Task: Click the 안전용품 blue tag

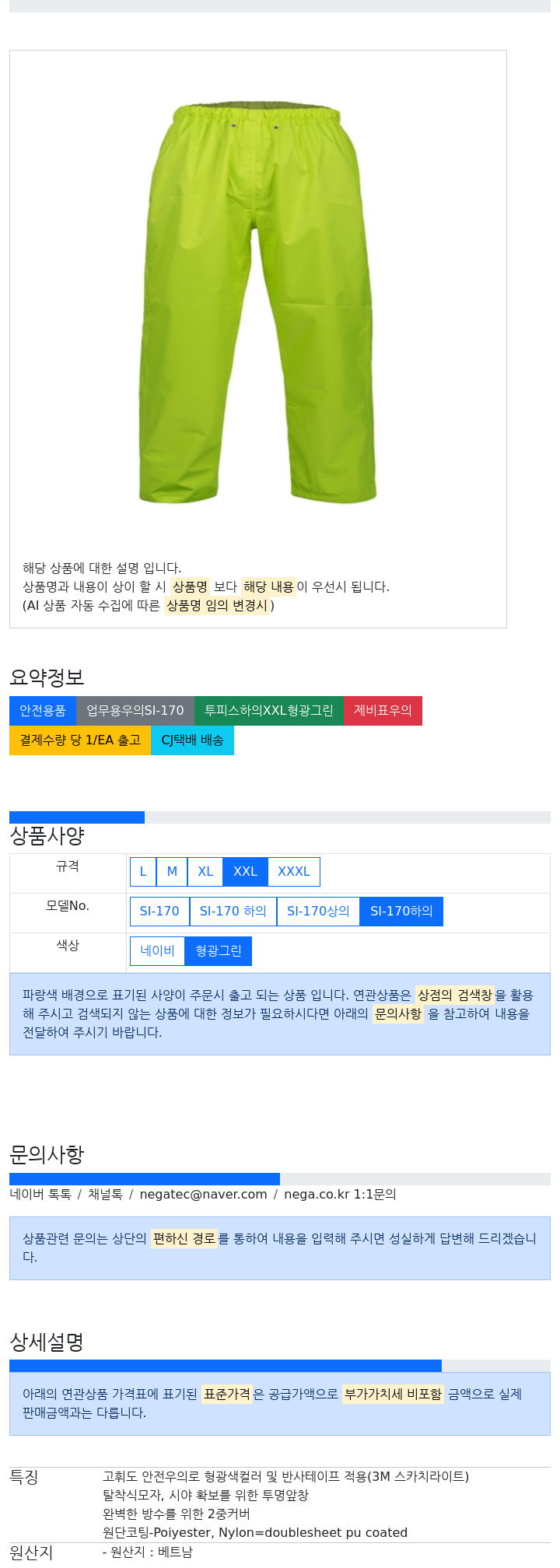Action: click(x=43, y=710)
